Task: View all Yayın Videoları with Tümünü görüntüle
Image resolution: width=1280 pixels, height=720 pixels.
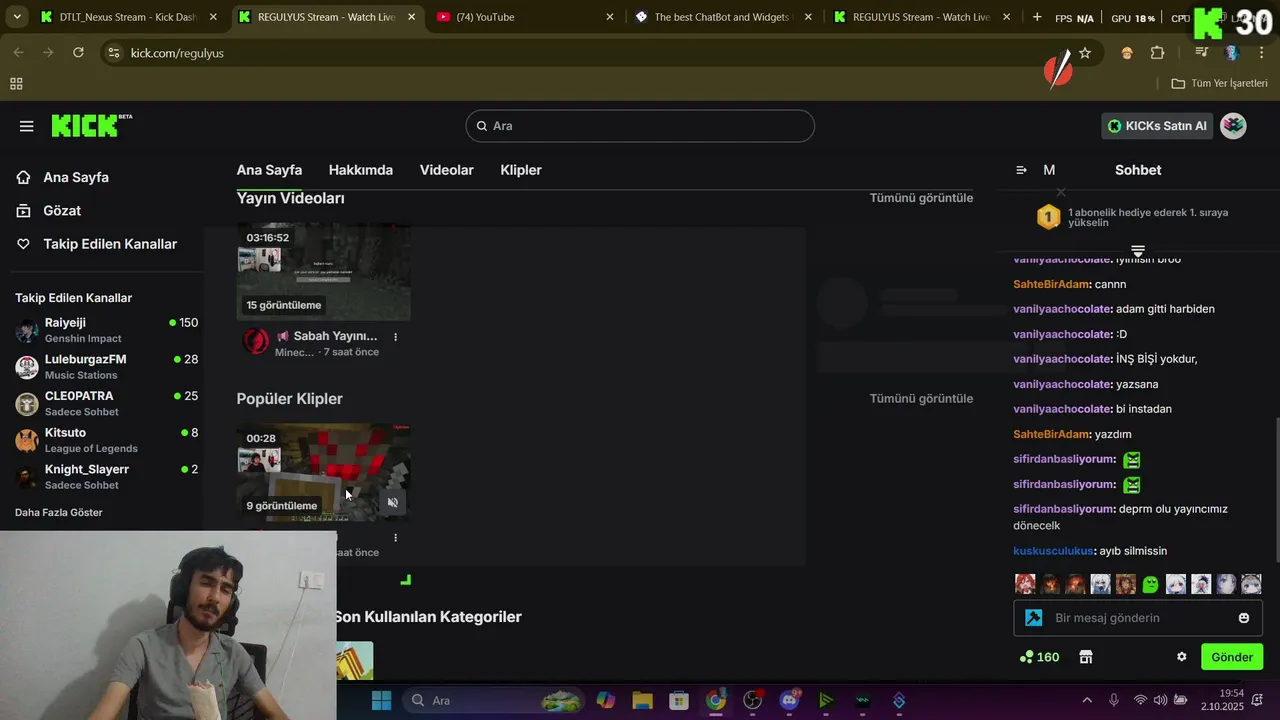Action: click(921, 198)
